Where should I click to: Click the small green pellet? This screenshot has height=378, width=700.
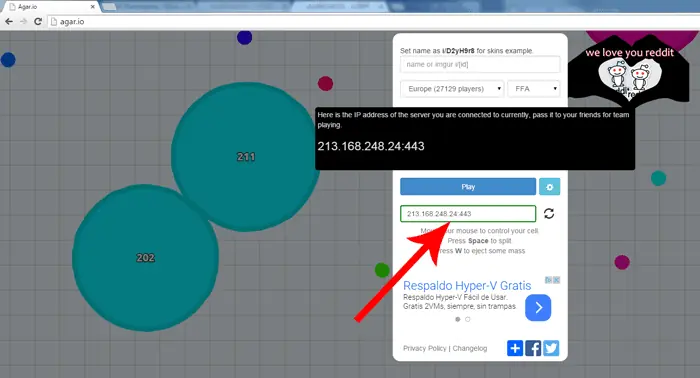(382, 270)
